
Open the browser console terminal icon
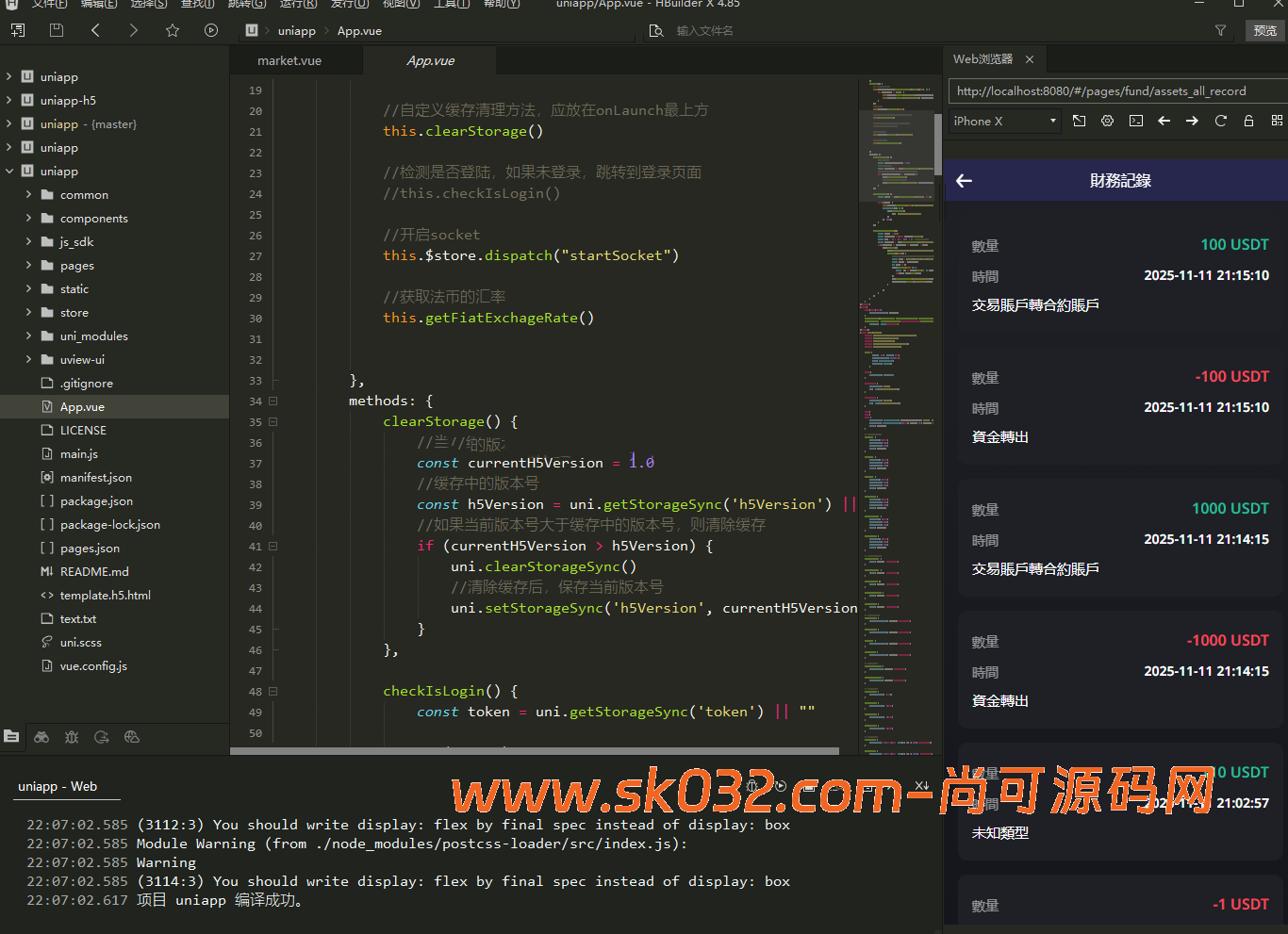point(1136,121)
